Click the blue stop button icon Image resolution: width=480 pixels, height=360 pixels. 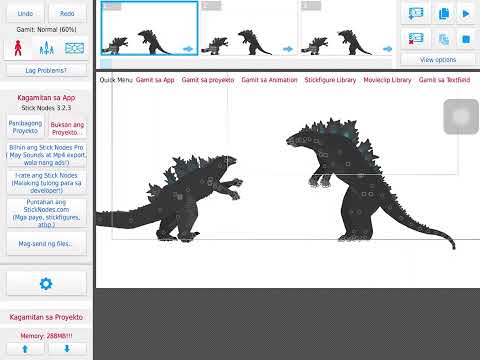pyautogui.click(x=466, y=39)
